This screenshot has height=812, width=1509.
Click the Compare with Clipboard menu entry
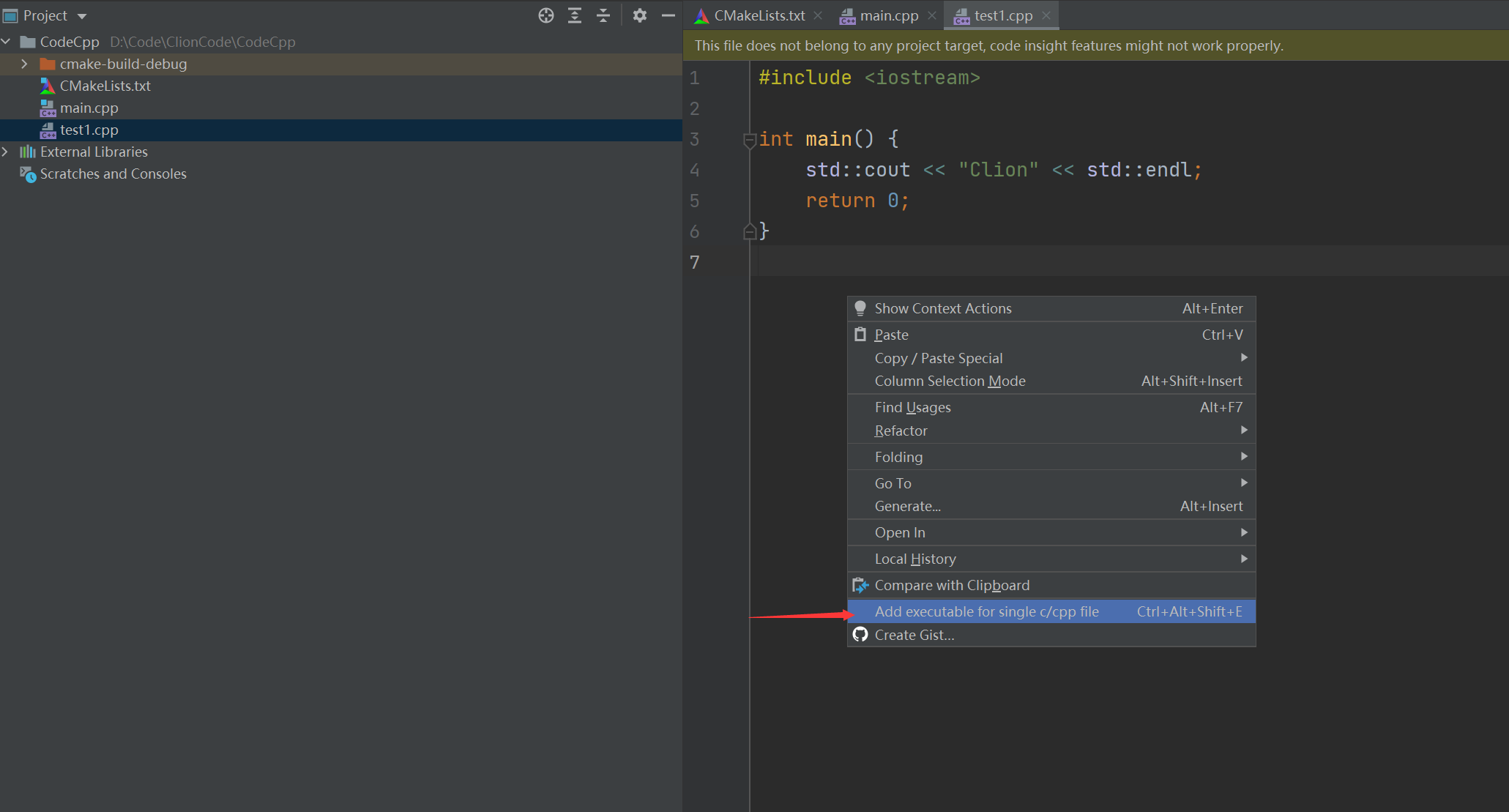951,585
